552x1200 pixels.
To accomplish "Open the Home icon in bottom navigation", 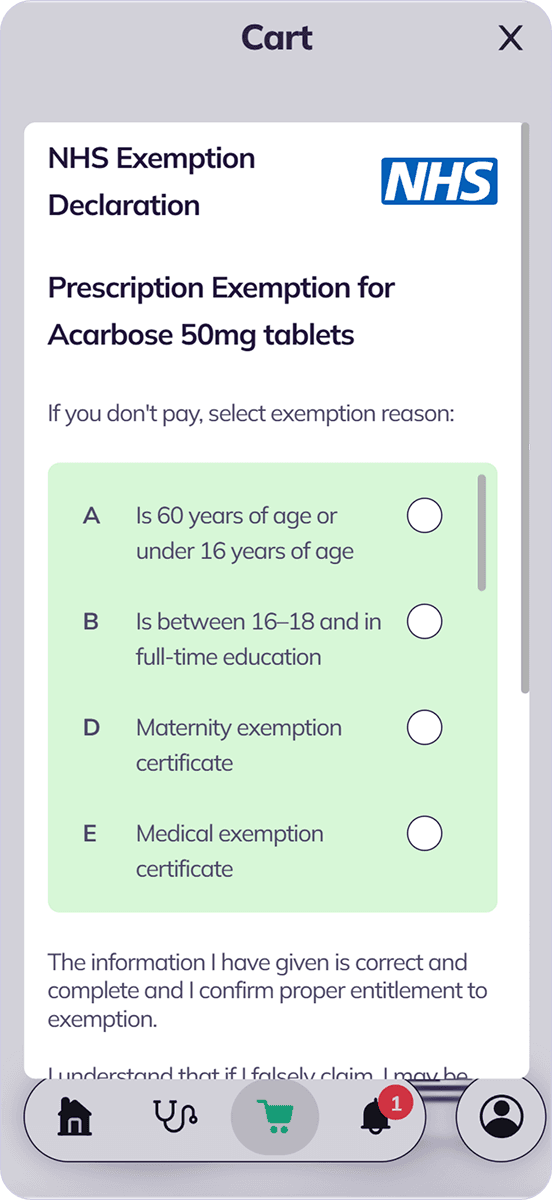I will (75, 1117).
